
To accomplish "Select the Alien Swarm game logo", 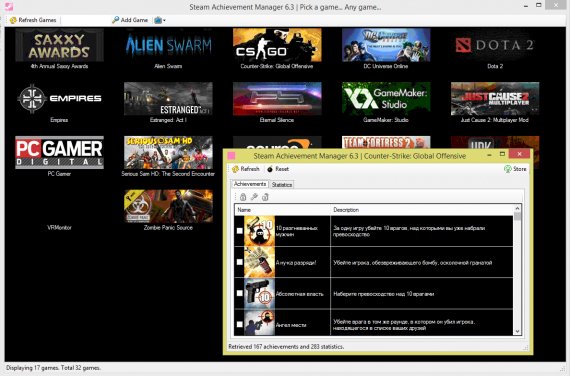I will [168, 45].
